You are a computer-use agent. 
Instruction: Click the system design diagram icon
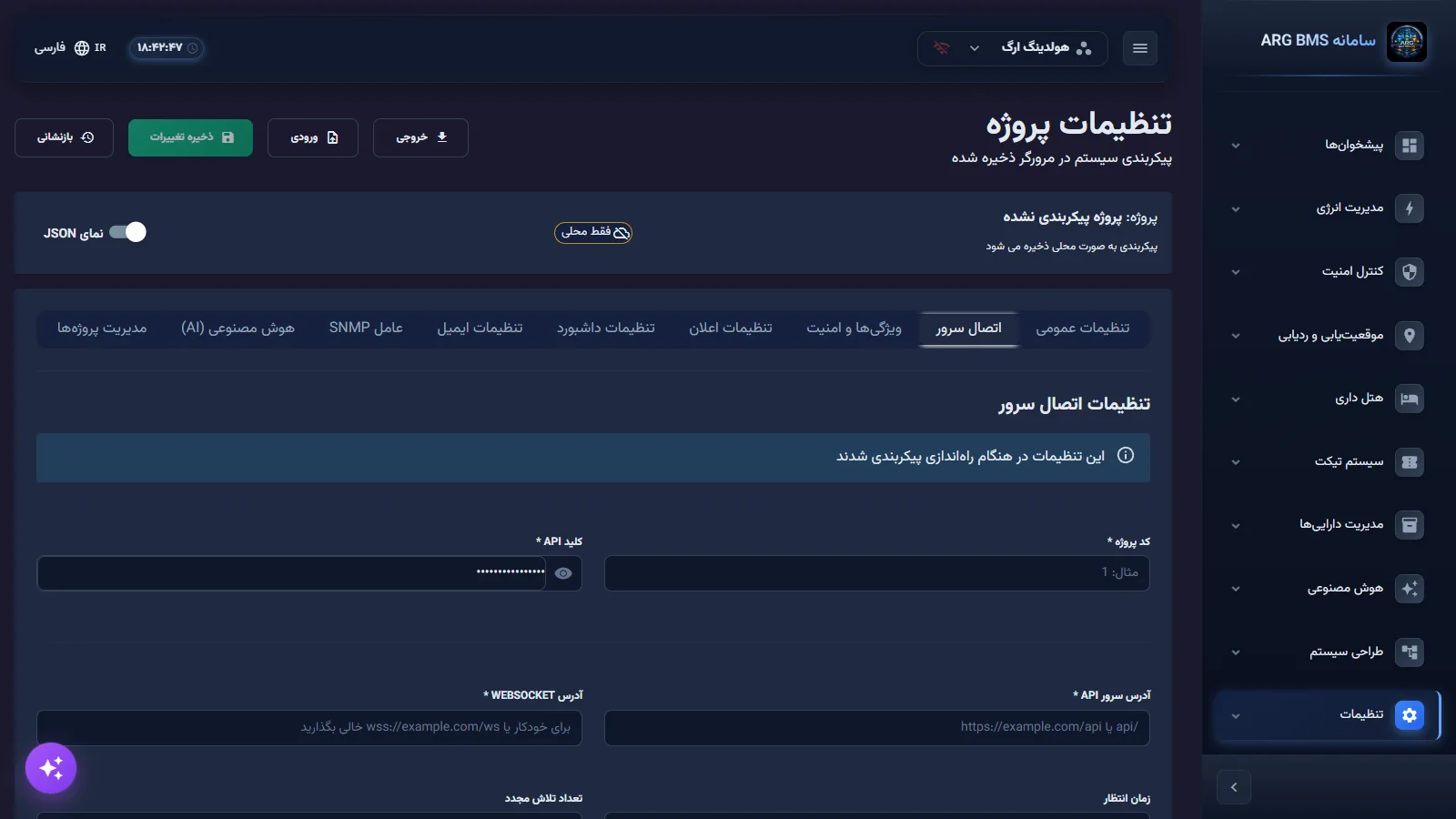pos(1410,652)
